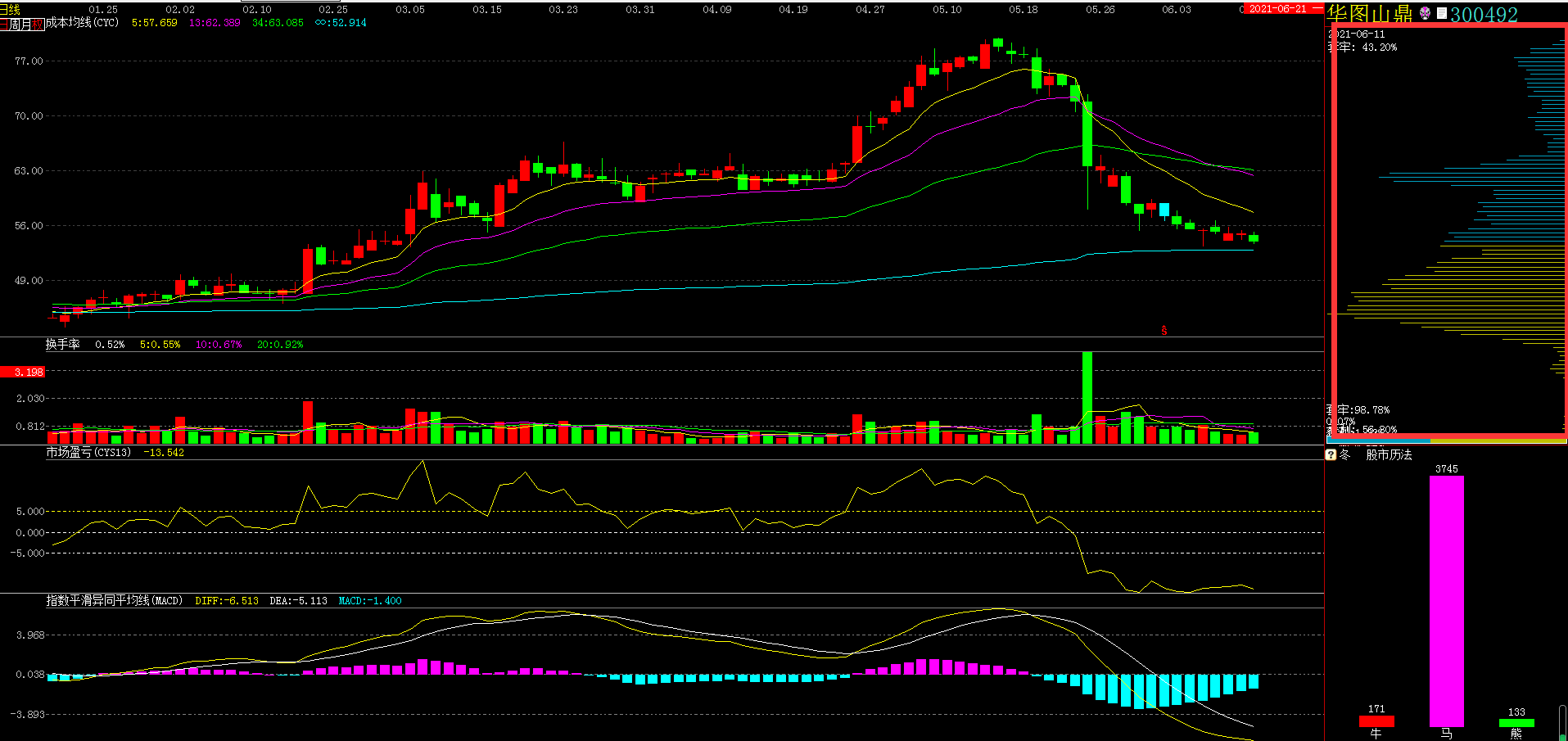Switch to the 日 (daily) period button
1568x741 pixels.
coord(3,25)
